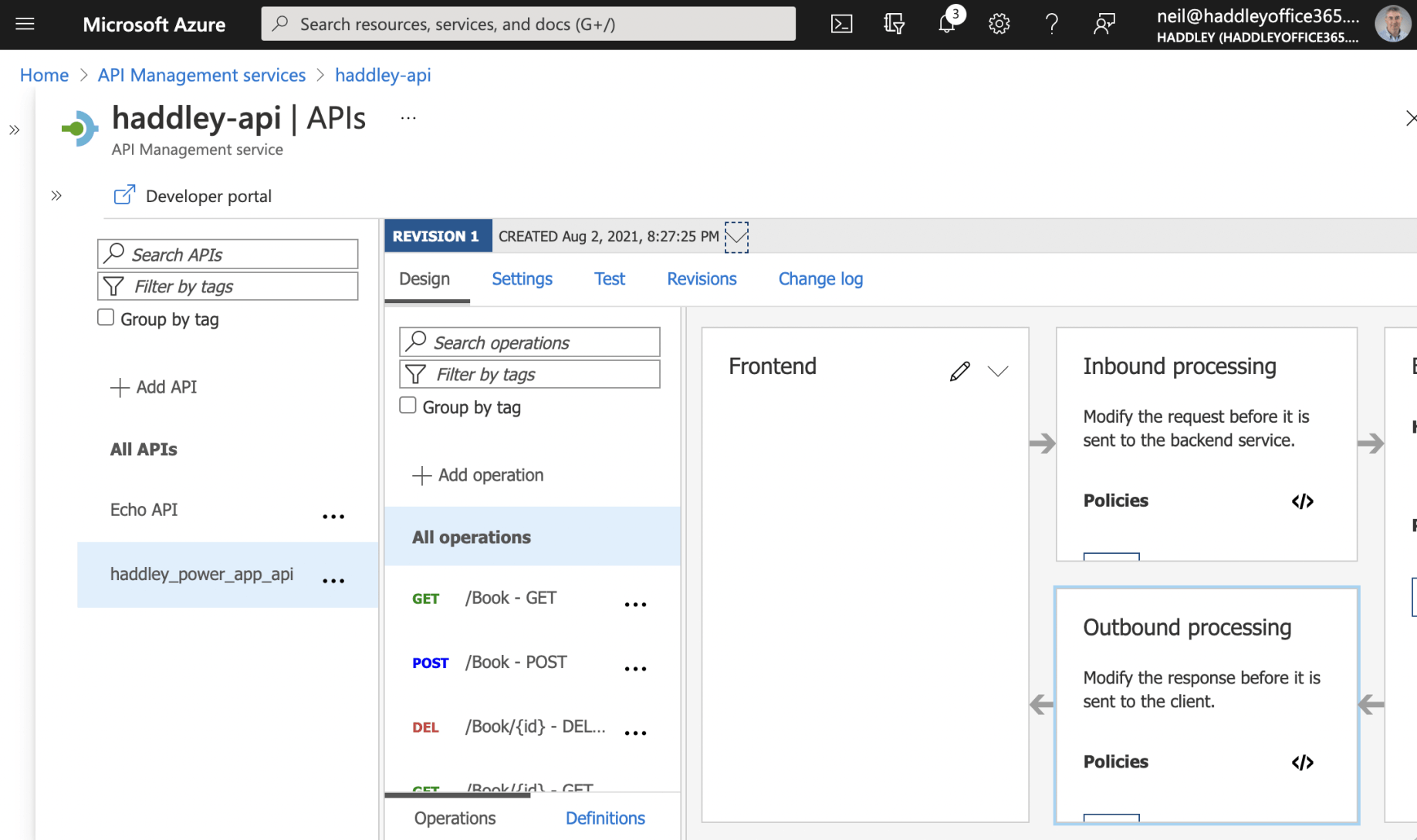Expand the Revision 1 dropdown chevron

[736, 237]
